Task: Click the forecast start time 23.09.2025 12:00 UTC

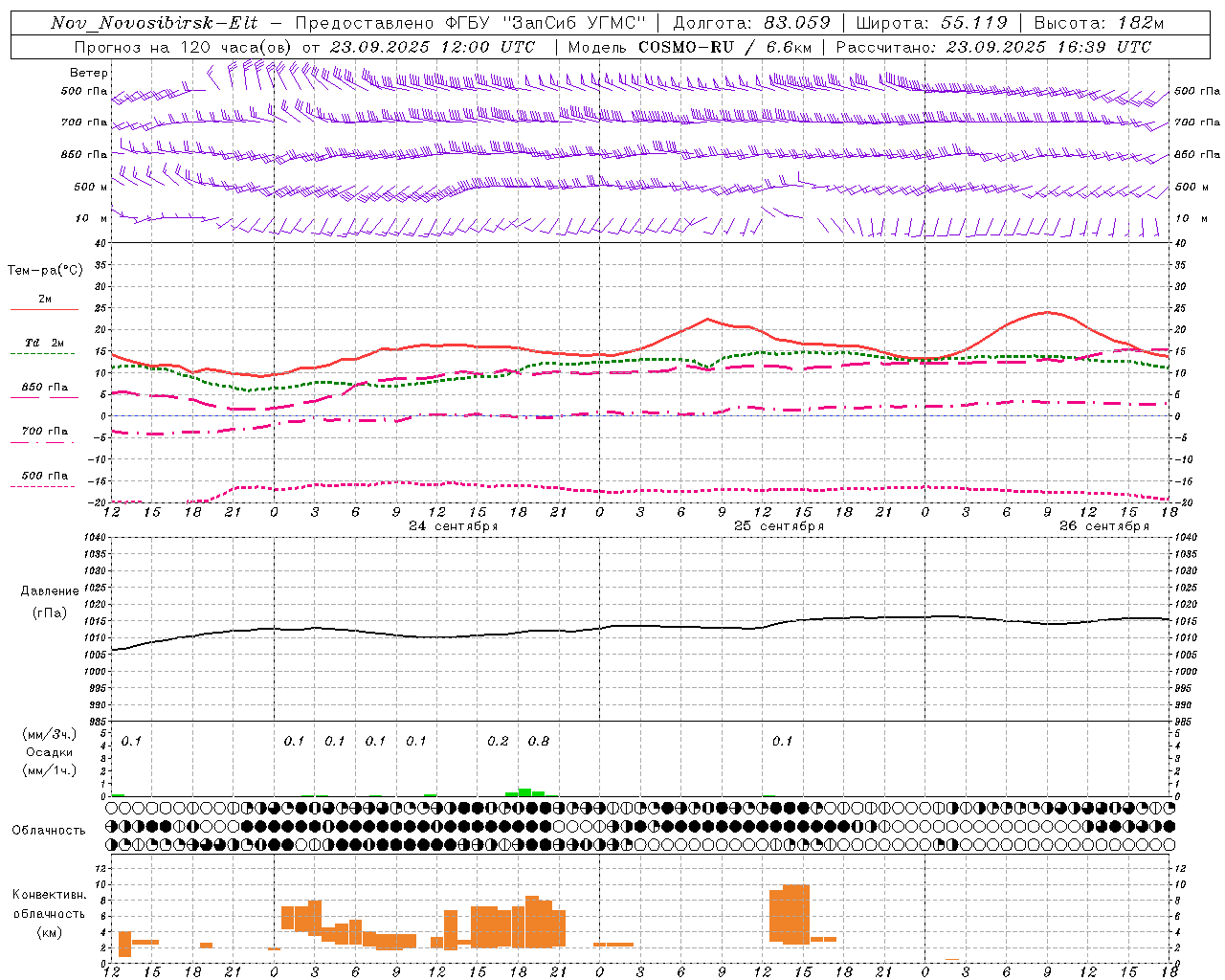Action: [433, 47]
